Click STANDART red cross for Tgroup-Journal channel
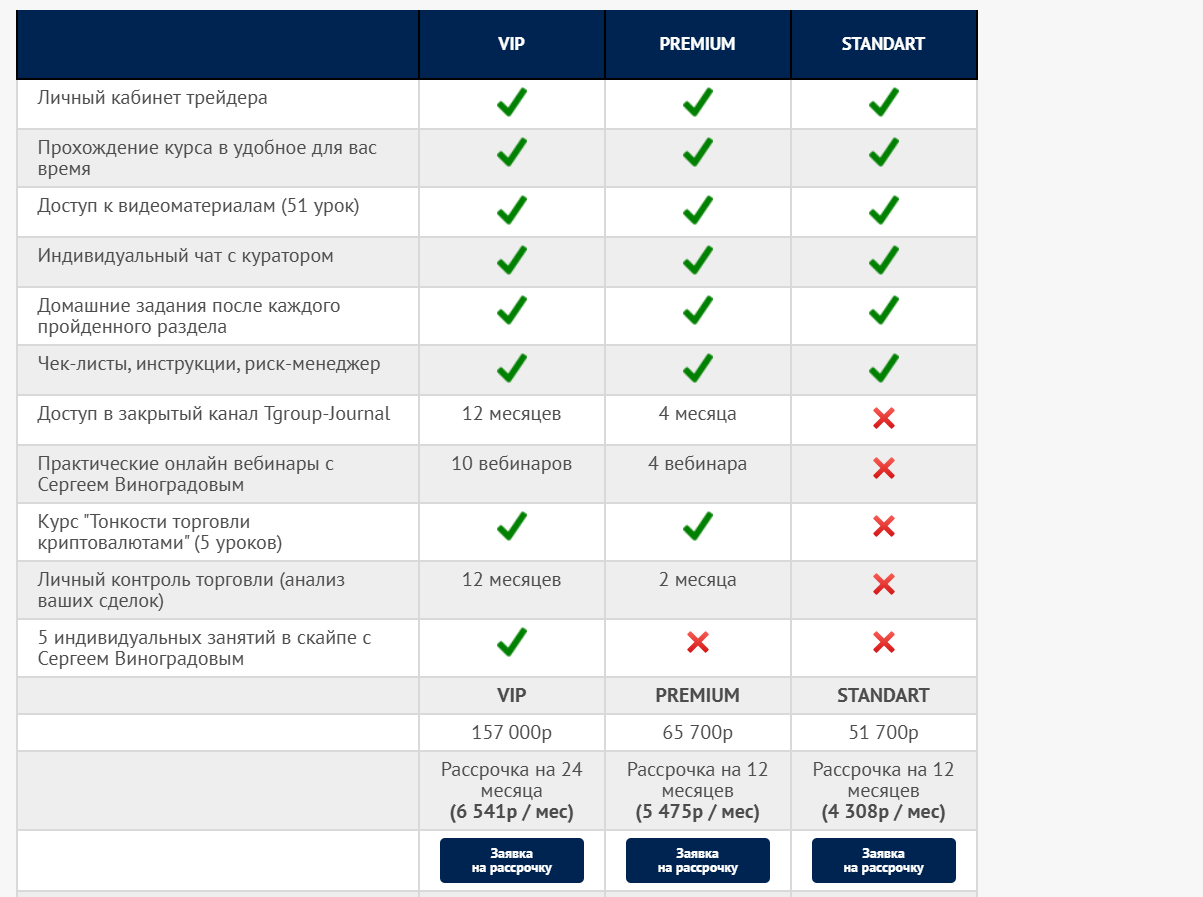Image resolution: width=1203 pixels, height=897 pixels. (884, 418)
